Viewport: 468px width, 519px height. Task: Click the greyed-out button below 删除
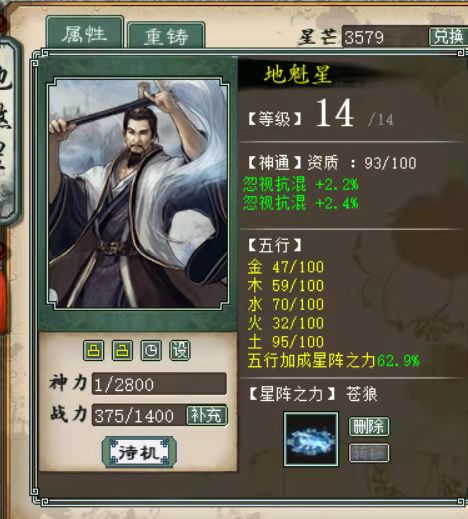(x=369, y=453)
